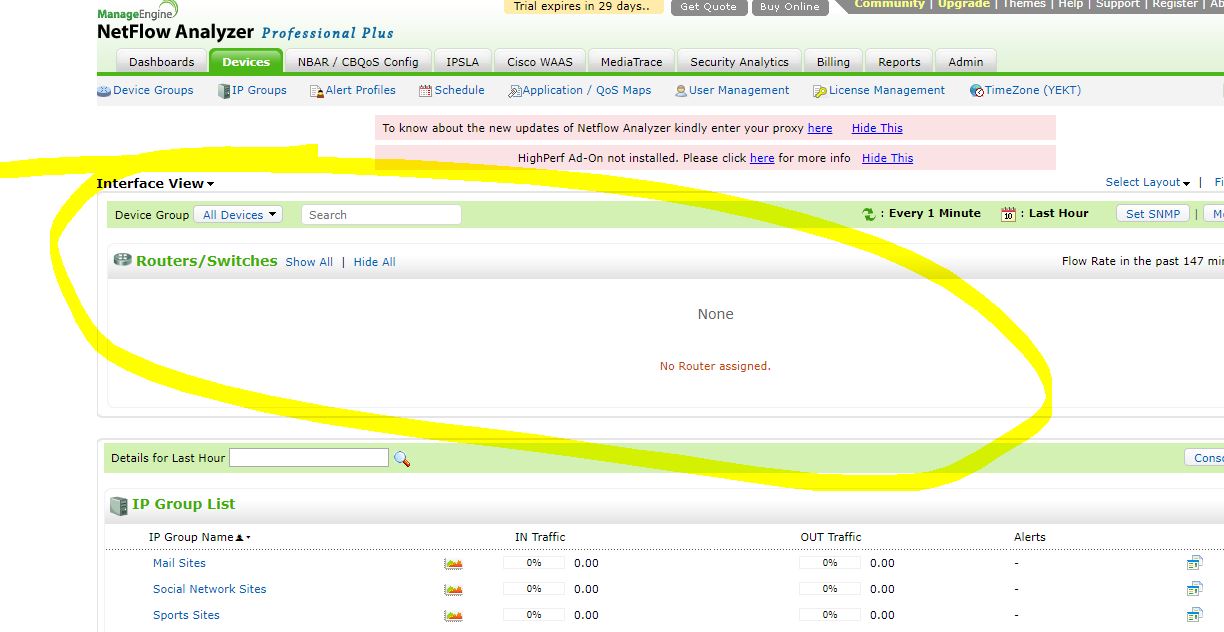Click the Routers/Switches device icon
This screenshot has height=632, width=1224.
coord(122,260)
